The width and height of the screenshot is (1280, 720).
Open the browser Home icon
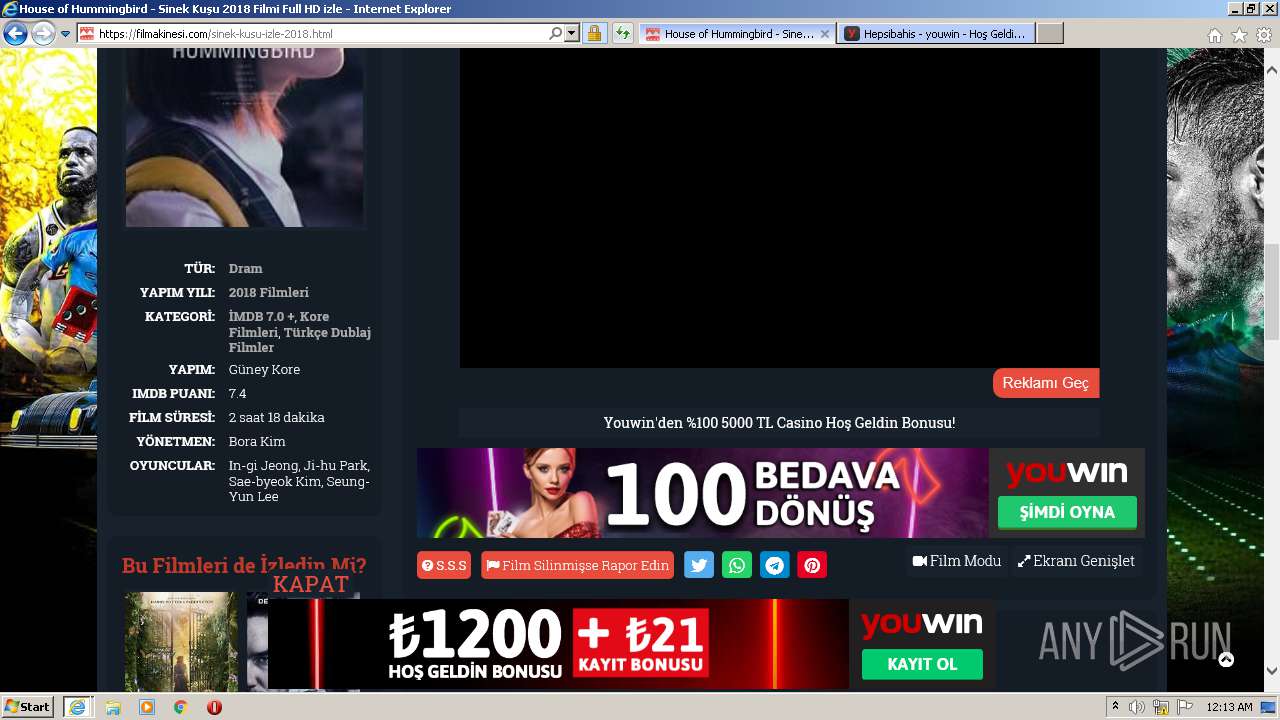pyautogui.click(x=1214, y=35)
